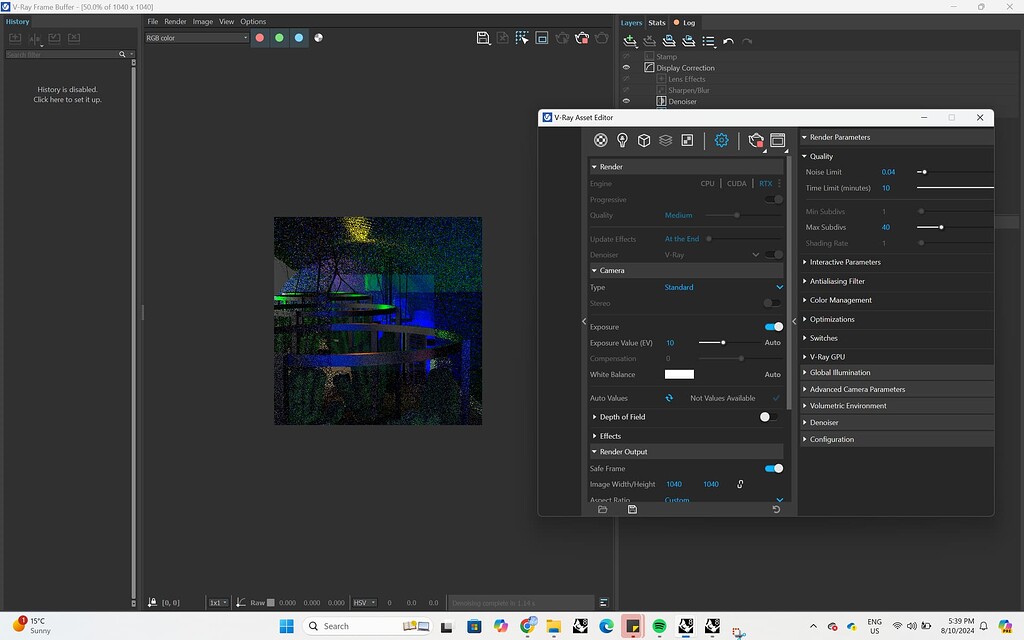The height and width of the screenshot is (640, 1024).
Task: Disable the Safe Frame toggle
Action: [773, 468]
